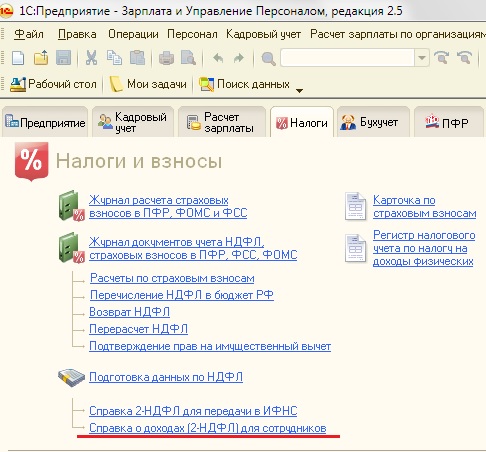Open Журнал документов учета НДФЛ link
Screen dimensions: 486x452
tap(193, 248)
